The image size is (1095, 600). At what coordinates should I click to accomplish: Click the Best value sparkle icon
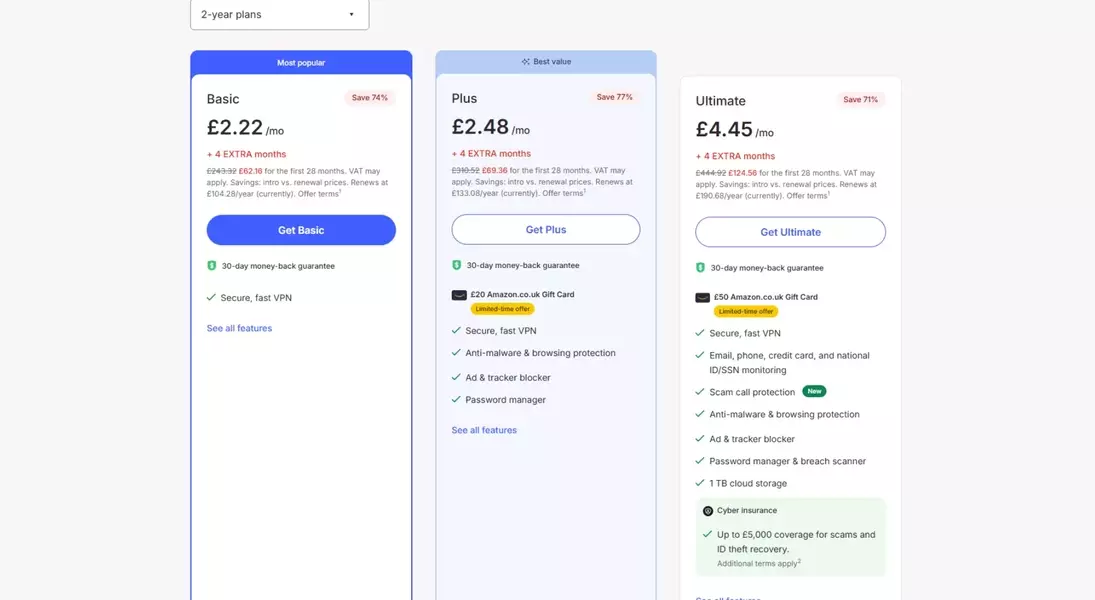tap(526, 62)
